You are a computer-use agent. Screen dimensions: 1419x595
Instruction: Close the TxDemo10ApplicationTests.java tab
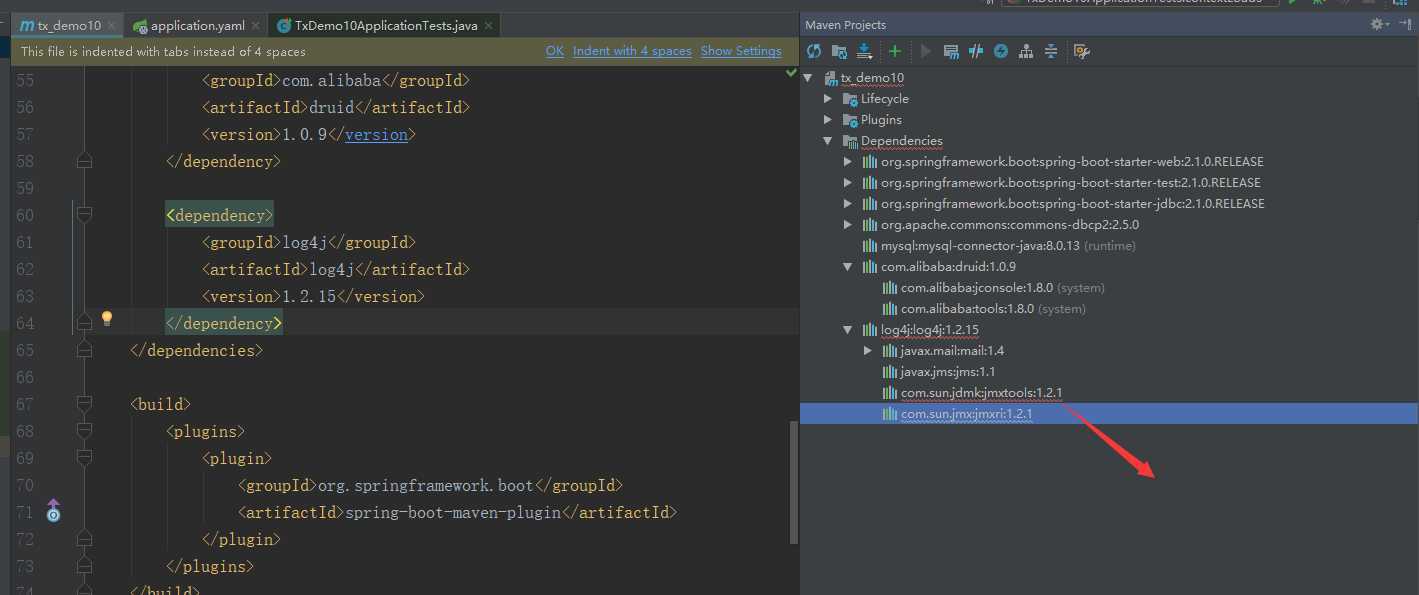pyautogui.click(x=489, y=26)
